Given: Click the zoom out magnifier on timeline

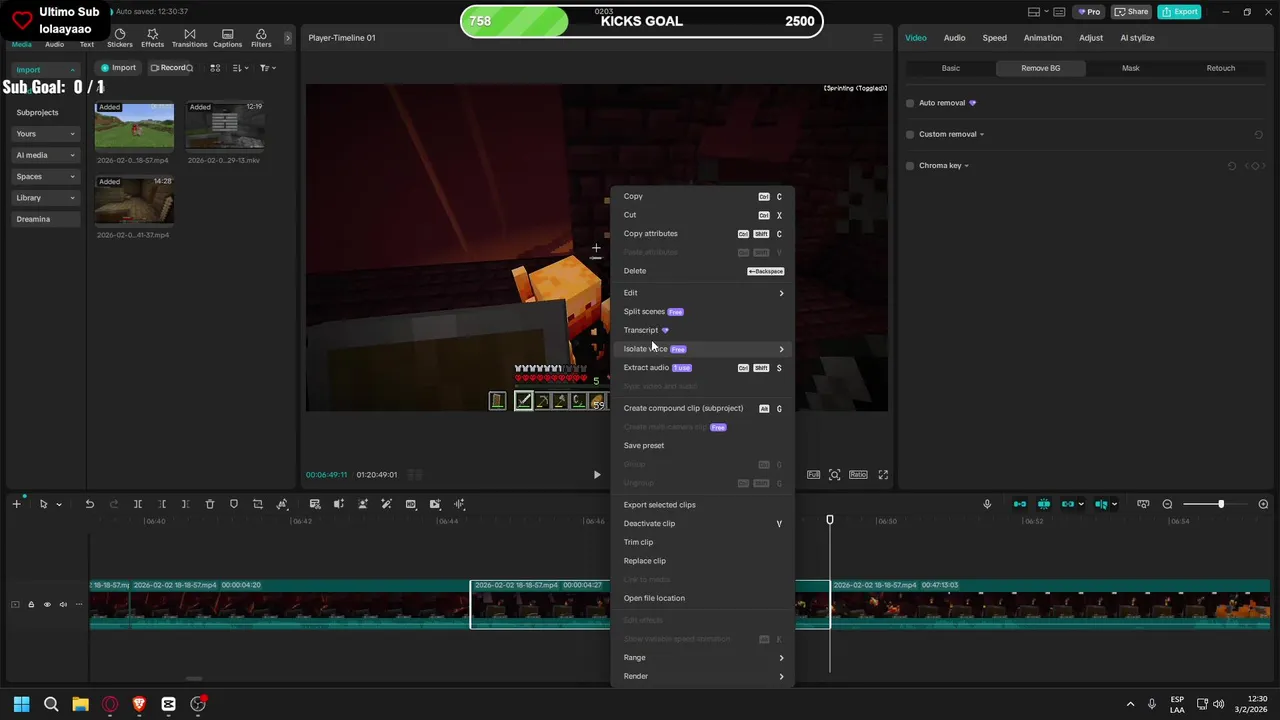Looking at the screenshot, I should click(x=1167, y=504).
